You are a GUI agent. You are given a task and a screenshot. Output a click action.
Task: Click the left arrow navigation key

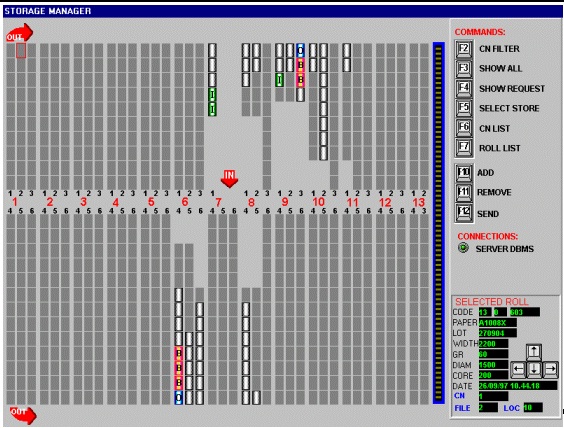coord(518,369)
